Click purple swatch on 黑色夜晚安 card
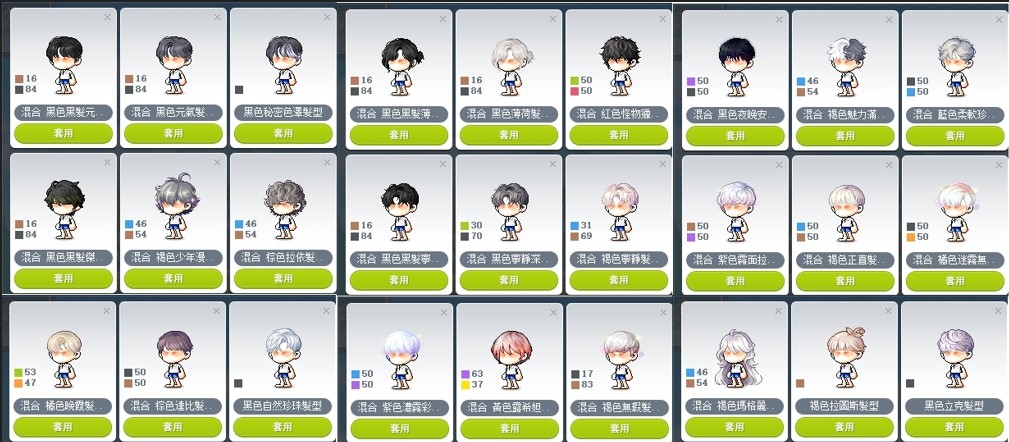 pos(691,81)
